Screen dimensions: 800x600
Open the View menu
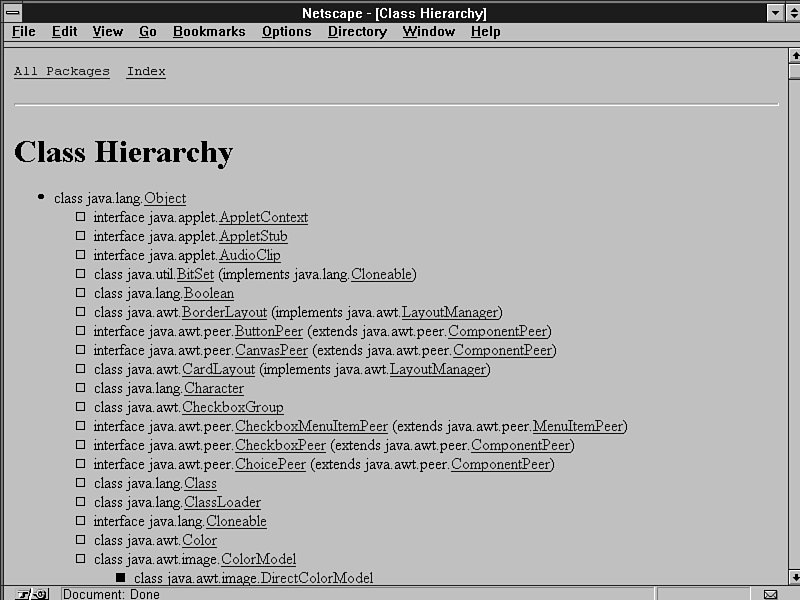(108, 32)
